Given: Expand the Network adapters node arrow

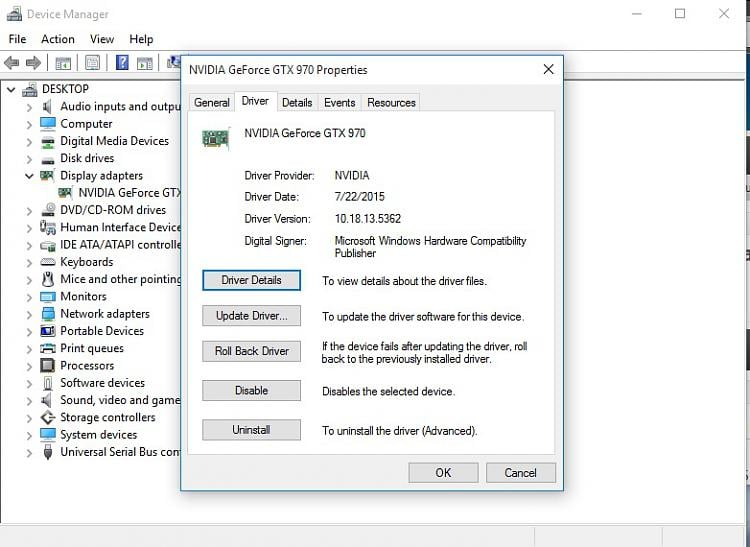Looking at the screenshot, I should pyautogui.click(x=29, y=315).
